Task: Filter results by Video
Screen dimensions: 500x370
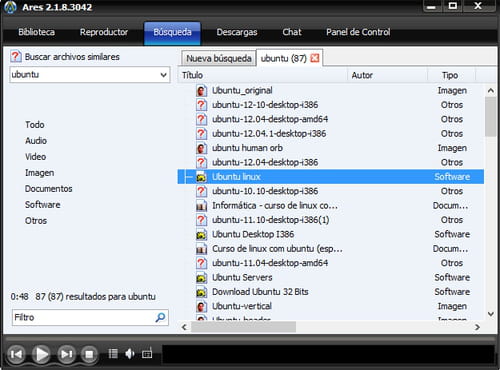Action: pyautogui.click(x=35, y=157)
